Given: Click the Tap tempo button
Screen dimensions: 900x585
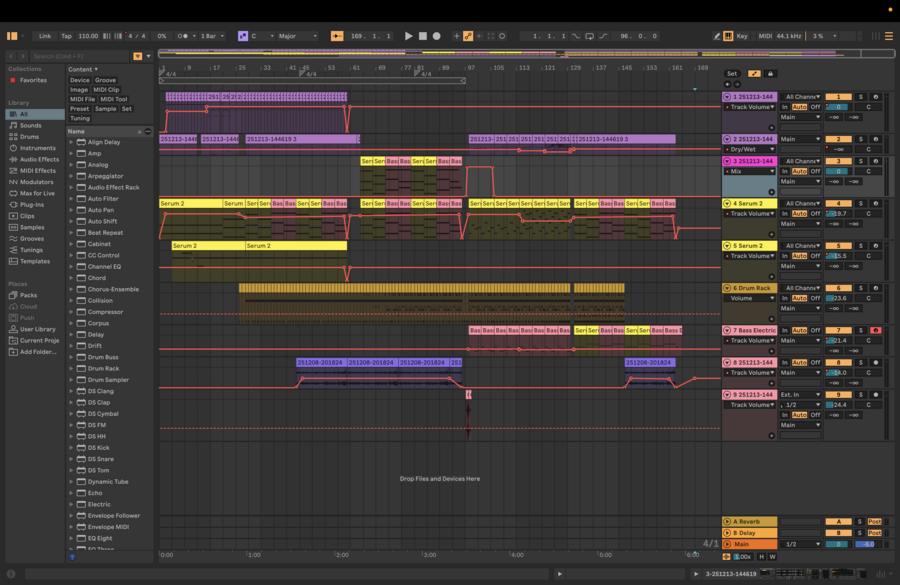Looking at the screenshot, I should pos(66,36).
